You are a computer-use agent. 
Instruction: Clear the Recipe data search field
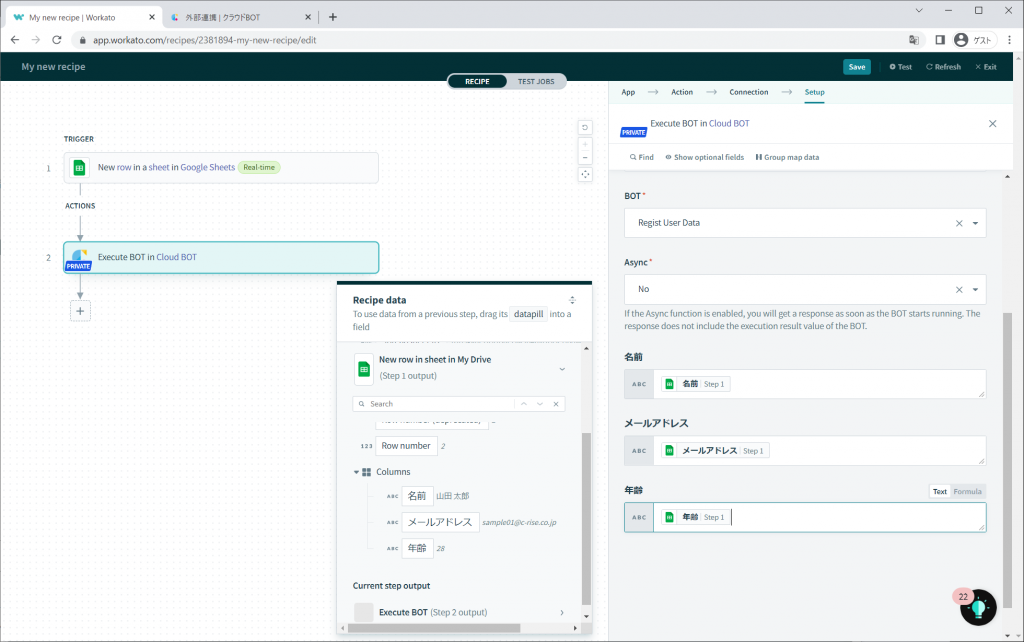(556, 404)
